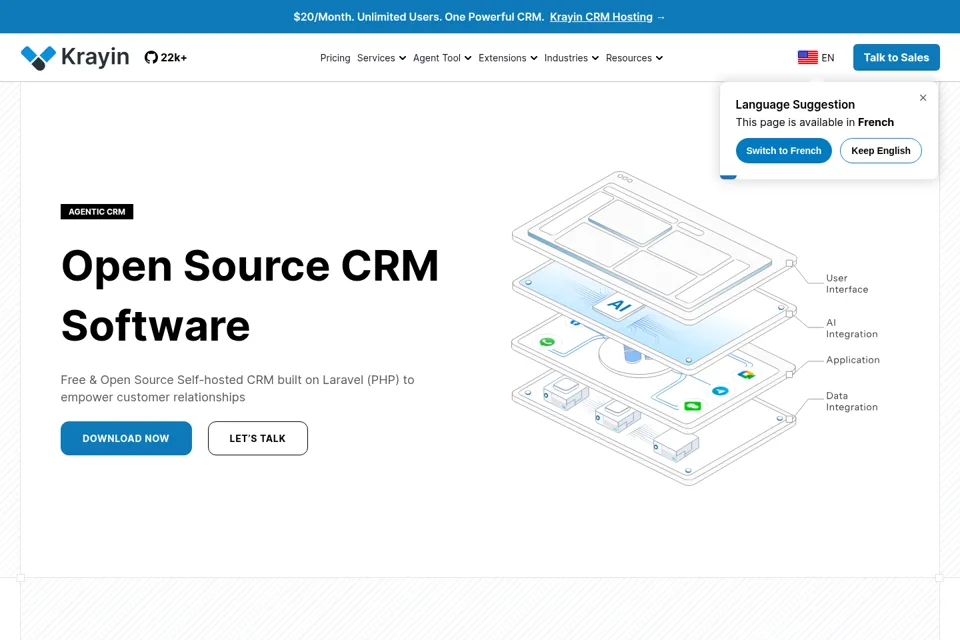Click the Krayin wordmark text
The height and width of the screenshot is (640, 960).
pyautogui.click(x=95, y=57)
